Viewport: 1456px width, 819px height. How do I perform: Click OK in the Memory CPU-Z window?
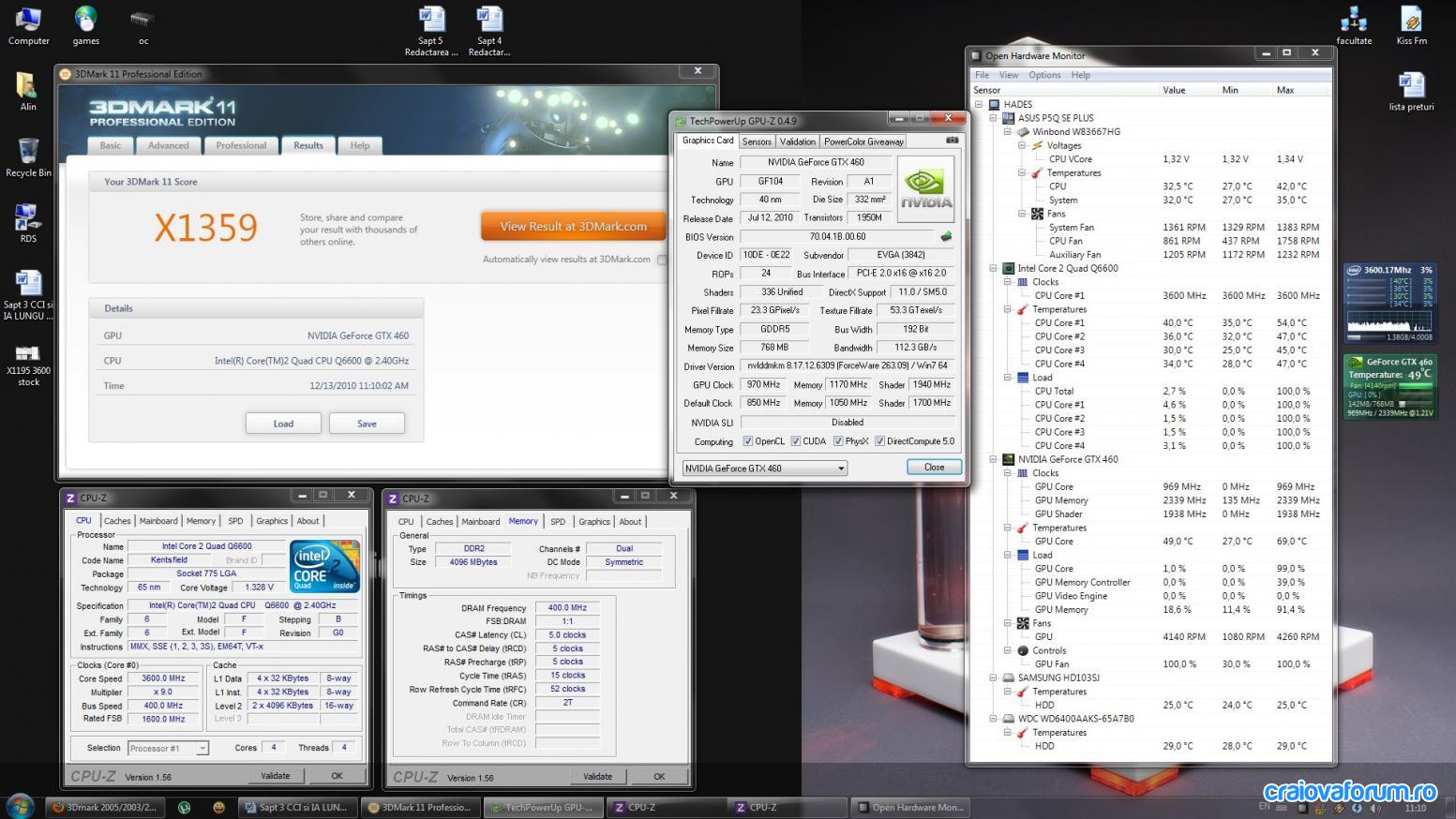tap(659, 776)
